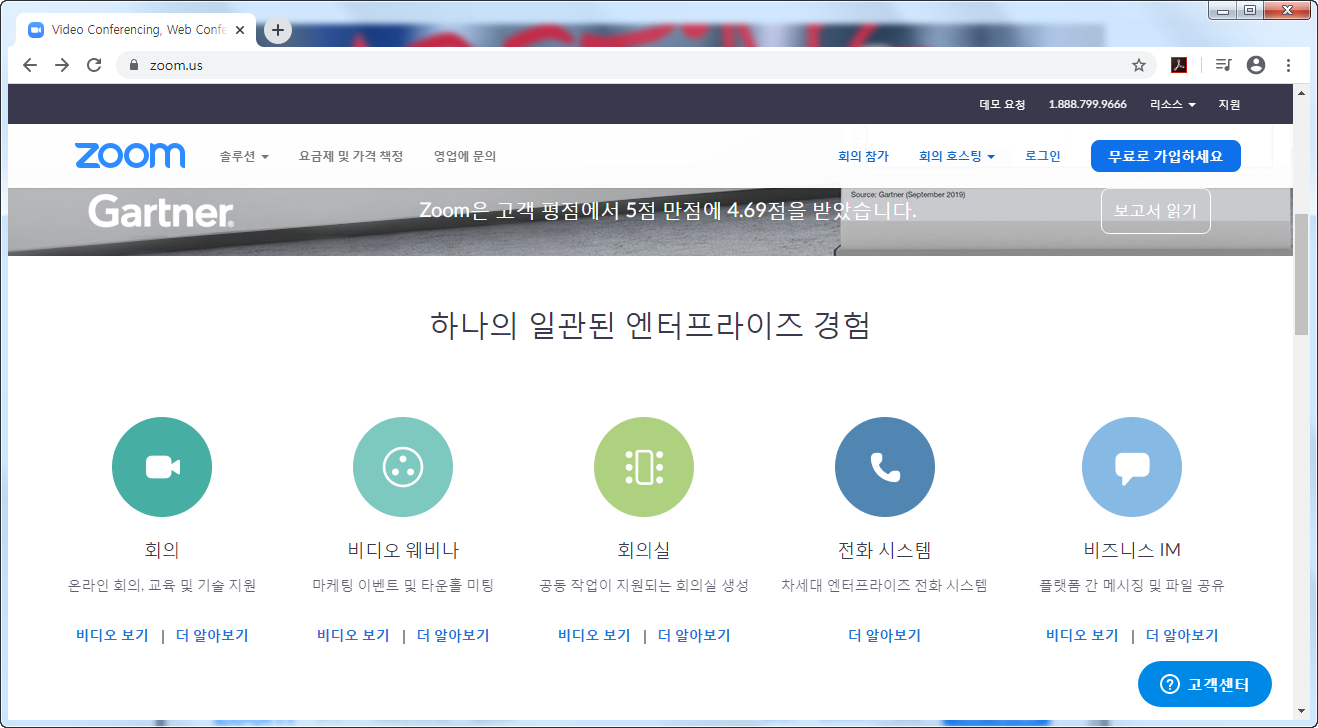Click 비디오 보기 under 회의

112,635
